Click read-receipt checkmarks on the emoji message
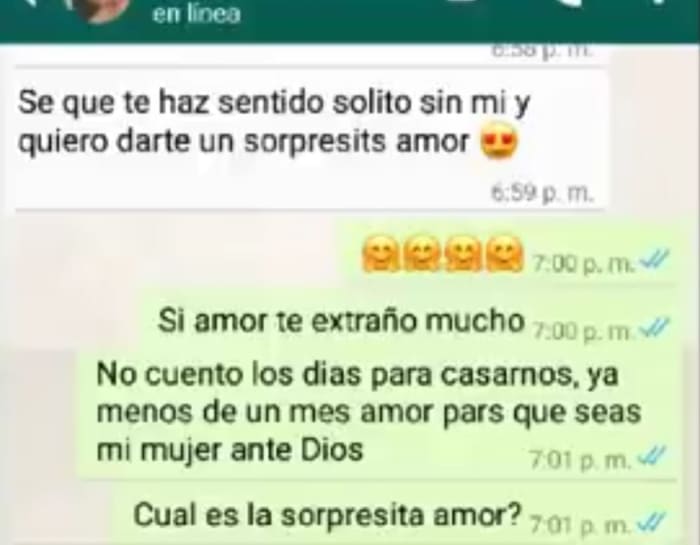The width and height of the screenshot is (700, 545). point(654,259)
